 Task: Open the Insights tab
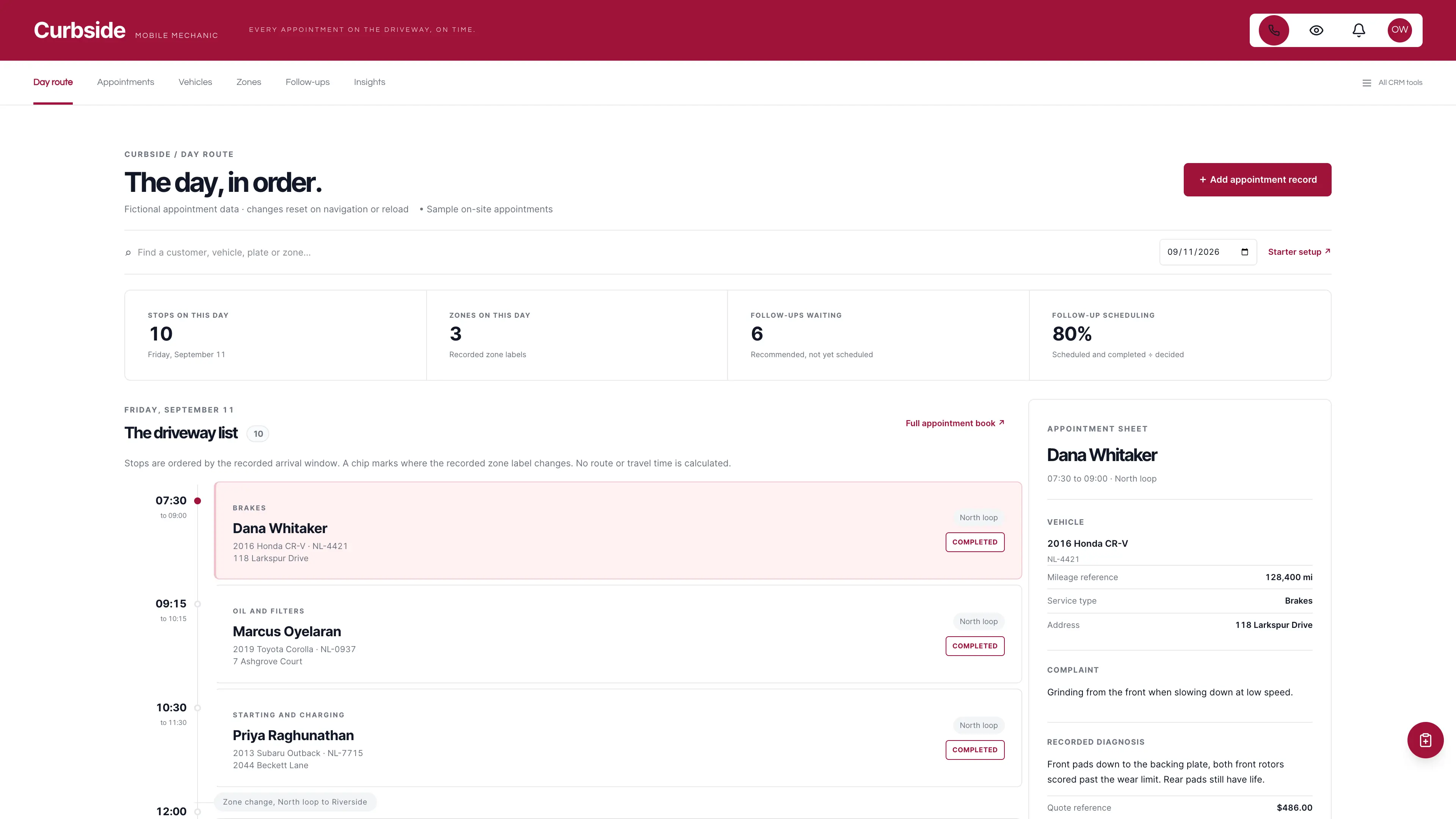click(370, 83)
